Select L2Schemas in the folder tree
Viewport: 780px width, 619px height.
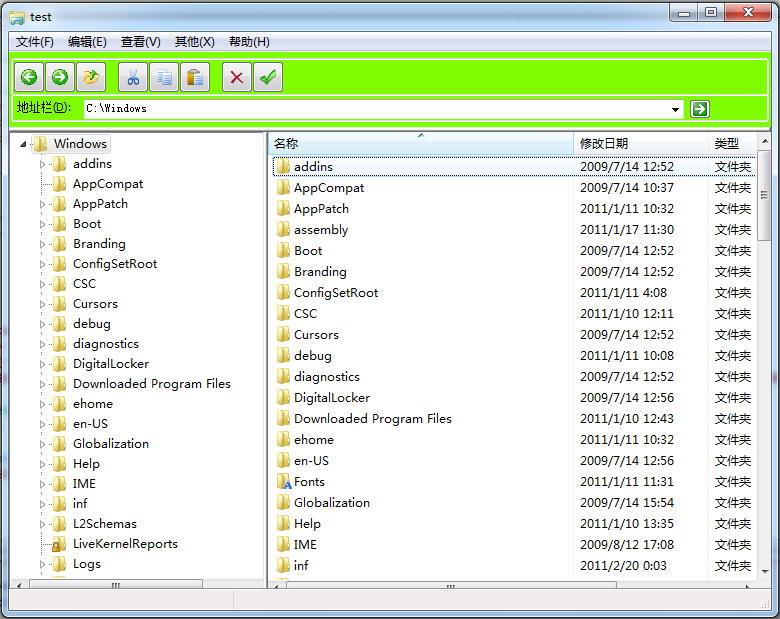[104, 523]
